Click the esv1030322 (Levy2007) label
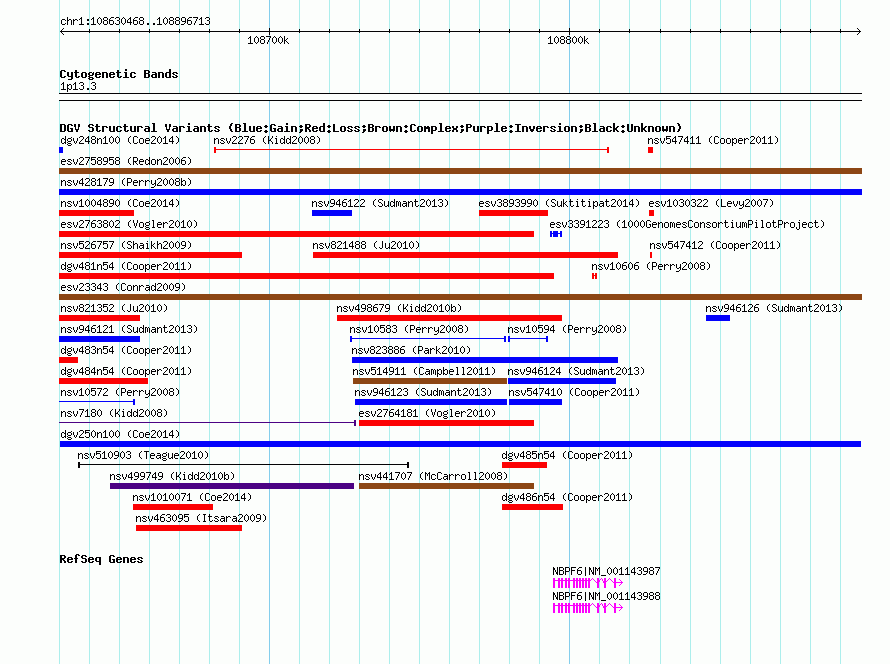 711,203
